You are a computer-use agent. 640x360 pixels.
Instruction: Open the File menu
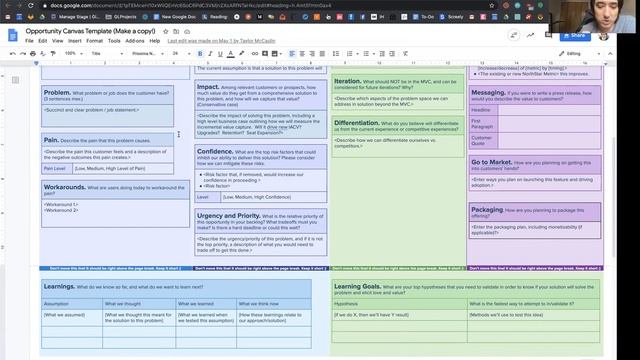[29, 41]
